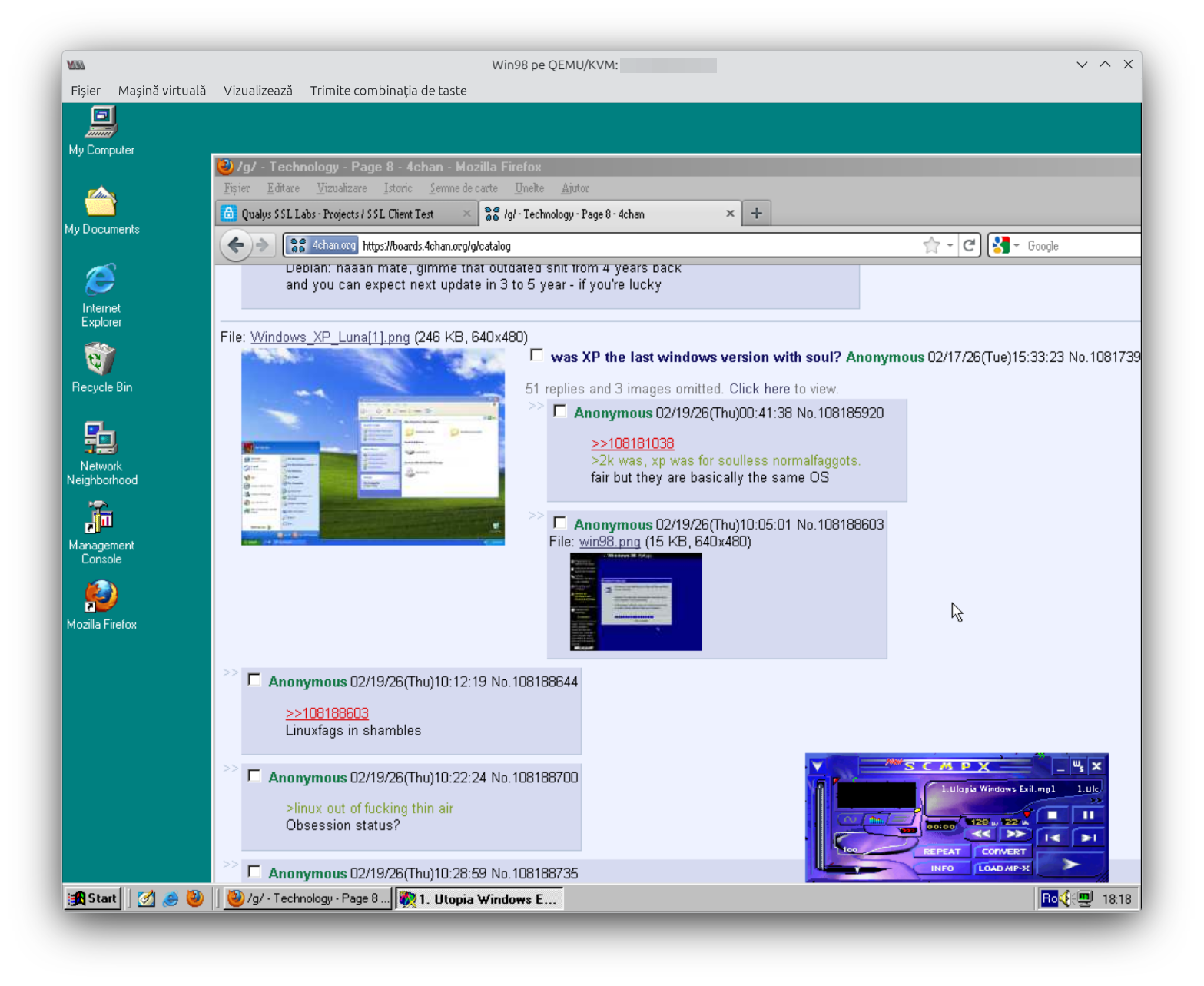Open SCMPX menu arrow at top-left

click(x=817, y=766)
